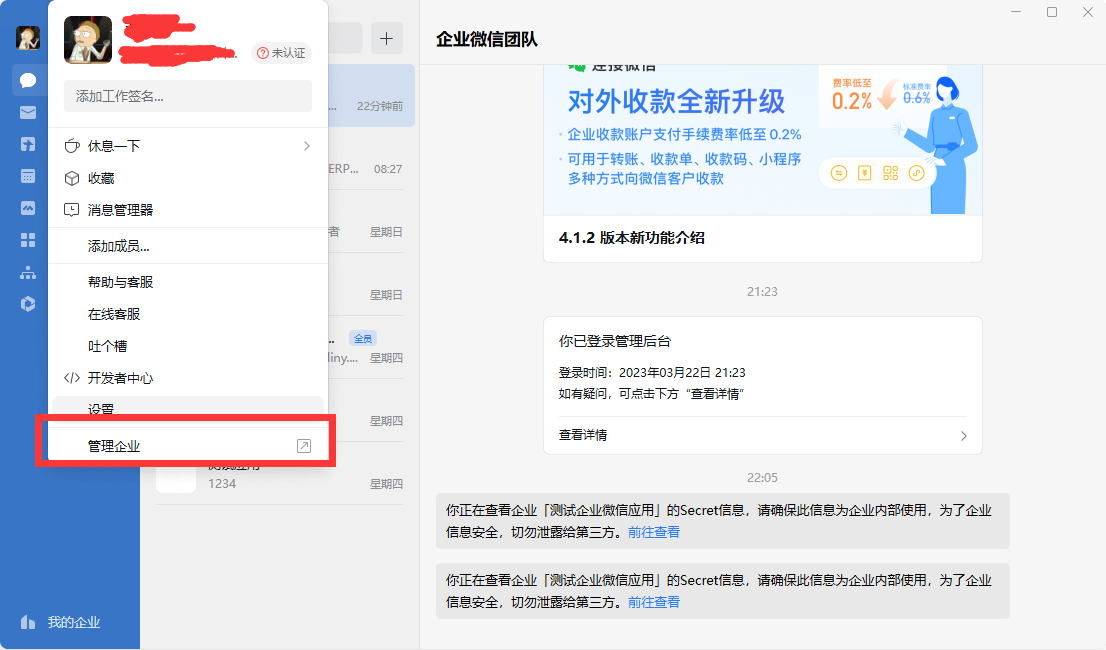Open the chat with 全员 tag

click(367, 348)
